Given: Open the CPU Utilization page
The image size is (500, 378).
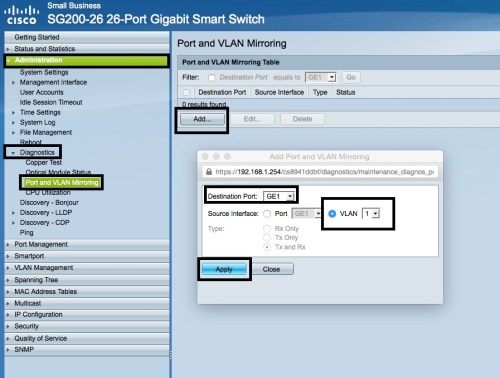Looking at the screenshot, I should click(48, 192).
